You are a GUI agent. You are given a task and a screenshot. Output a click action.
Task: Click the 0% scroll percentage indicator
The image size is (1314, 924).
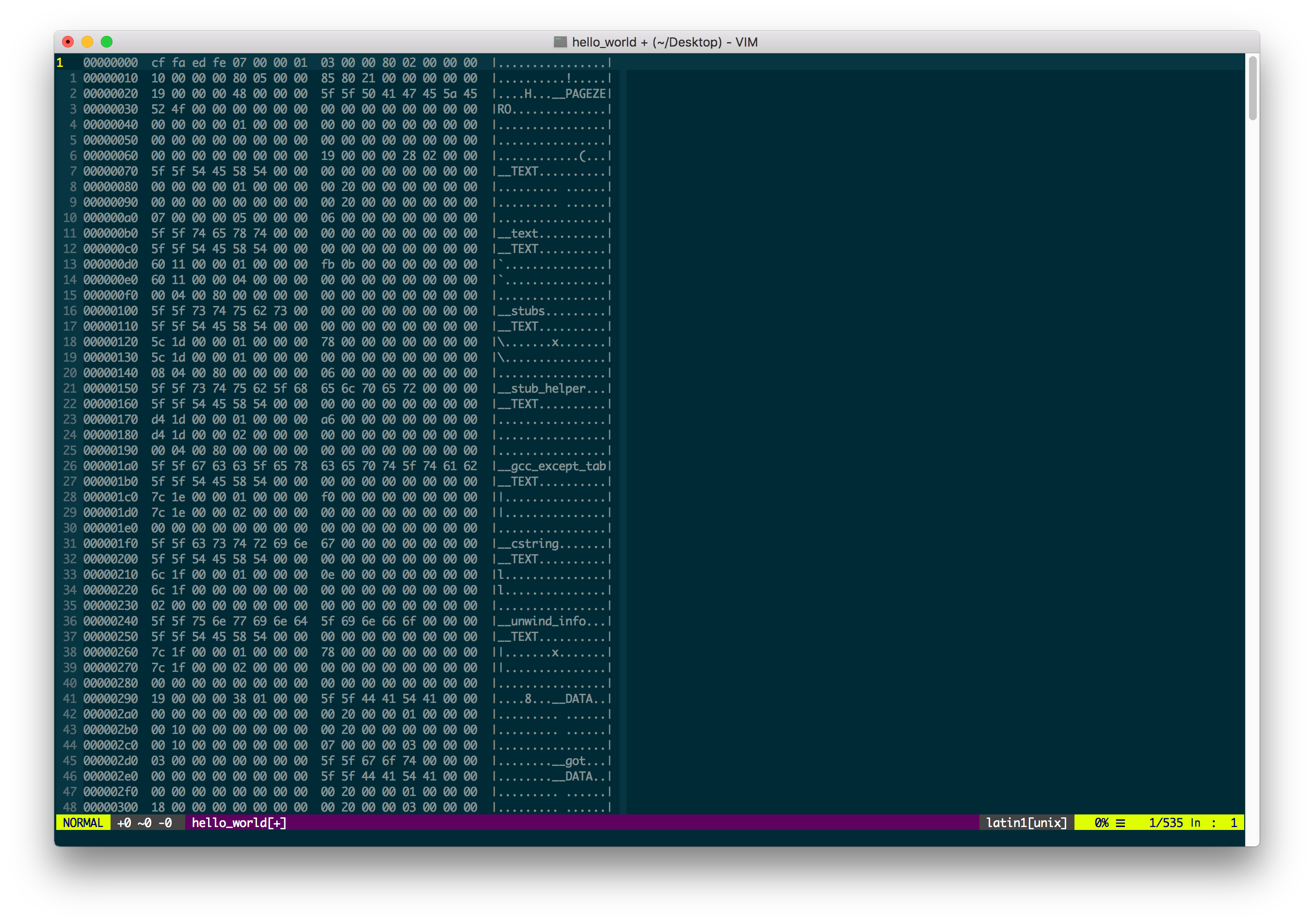[x=1101, y=823]
